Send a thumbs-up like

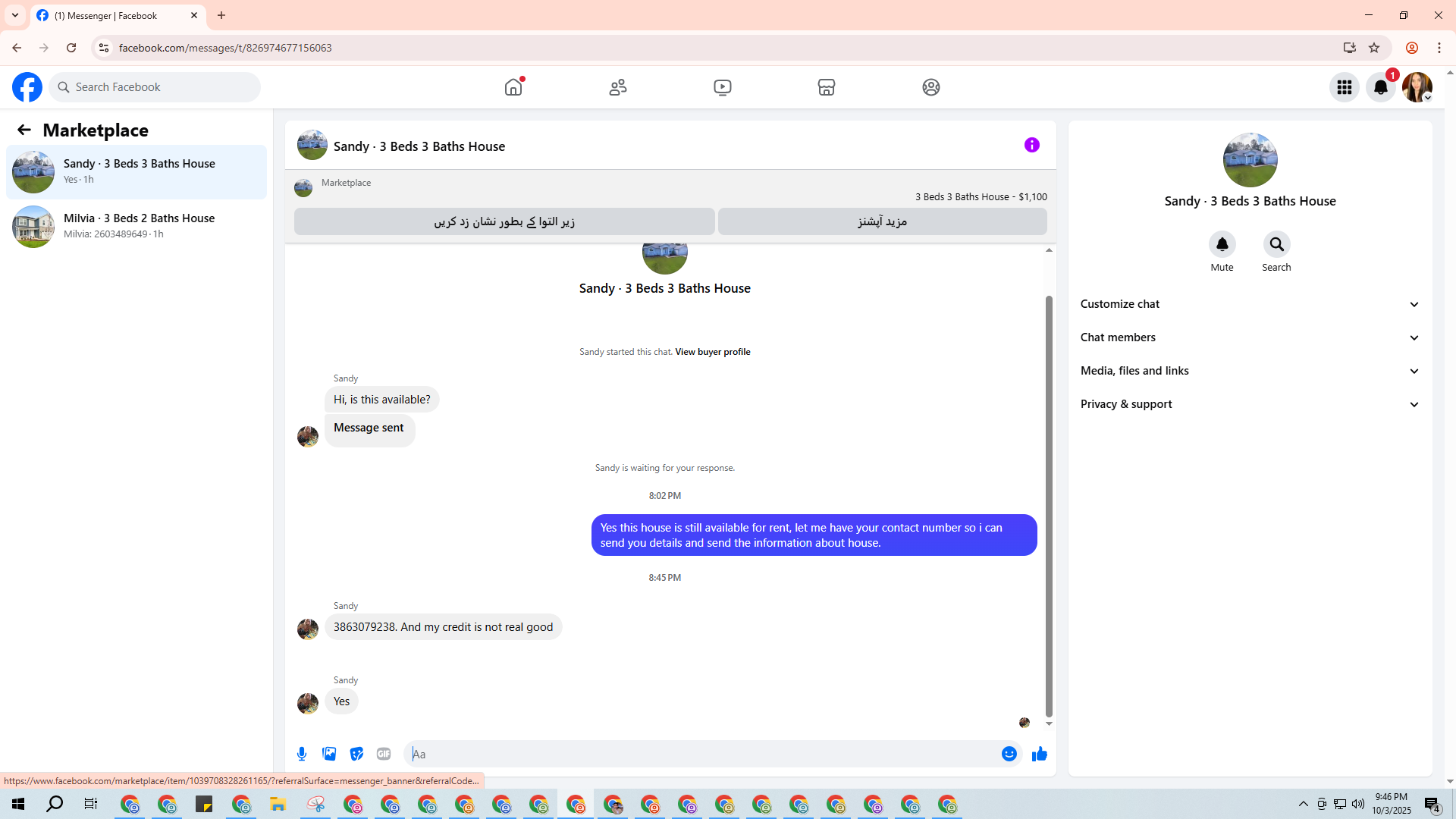pos(1040,754)
